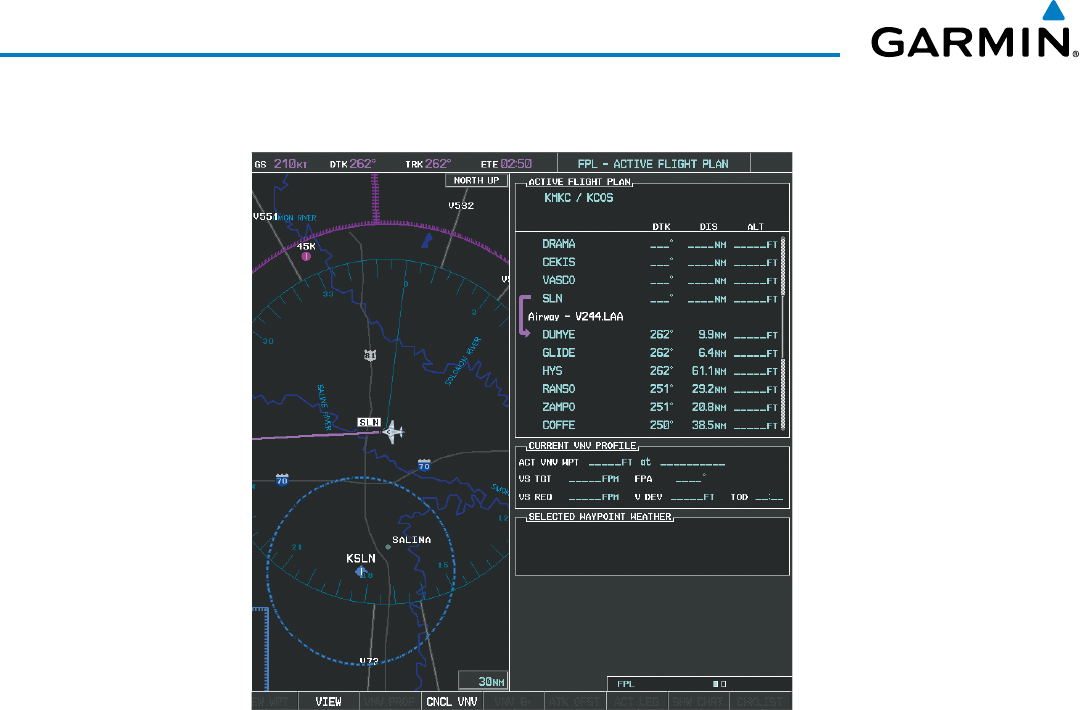Click the aircraft symbol on the map

[x=393, y=432]
